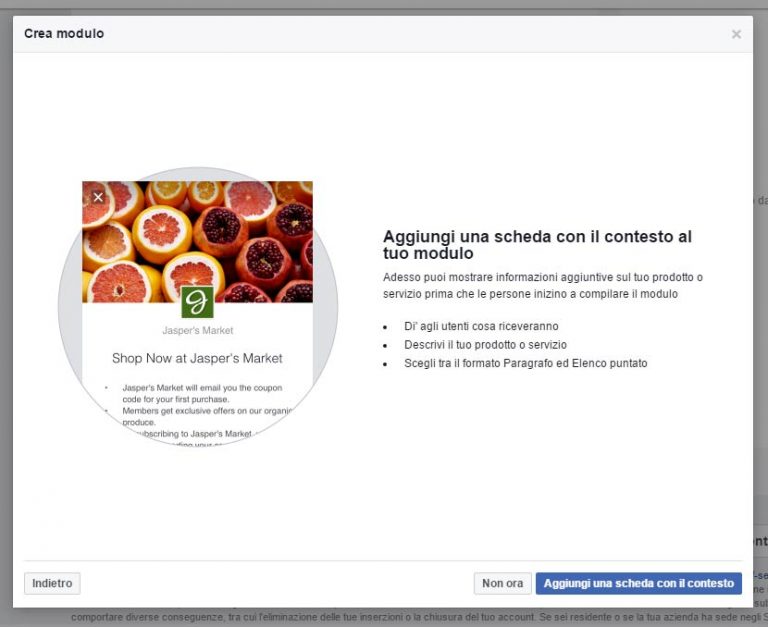Click the citrus and pomegranate preview photo

[197, 241]
